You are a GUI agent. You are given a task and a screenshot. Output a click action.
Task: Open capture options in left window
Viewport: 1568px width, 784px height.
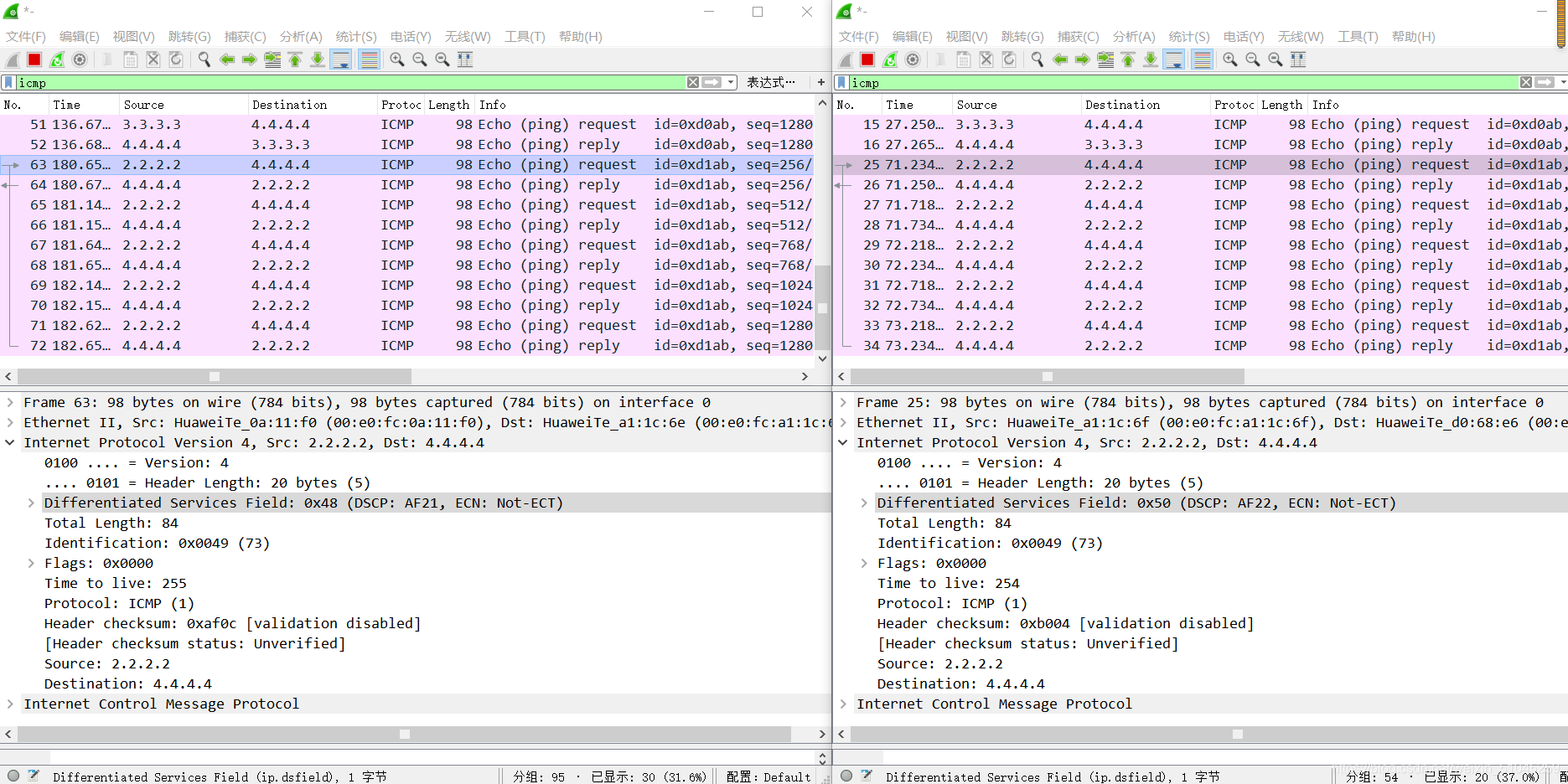(80, 59)
